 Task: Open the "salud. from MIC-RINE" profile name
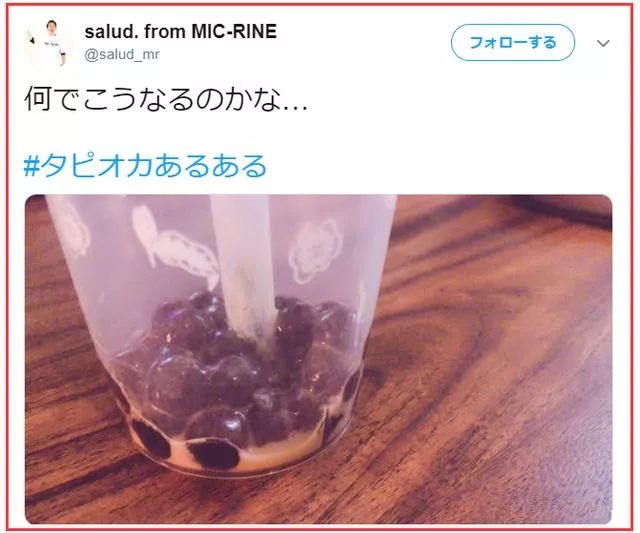click(x=180, y=31)
